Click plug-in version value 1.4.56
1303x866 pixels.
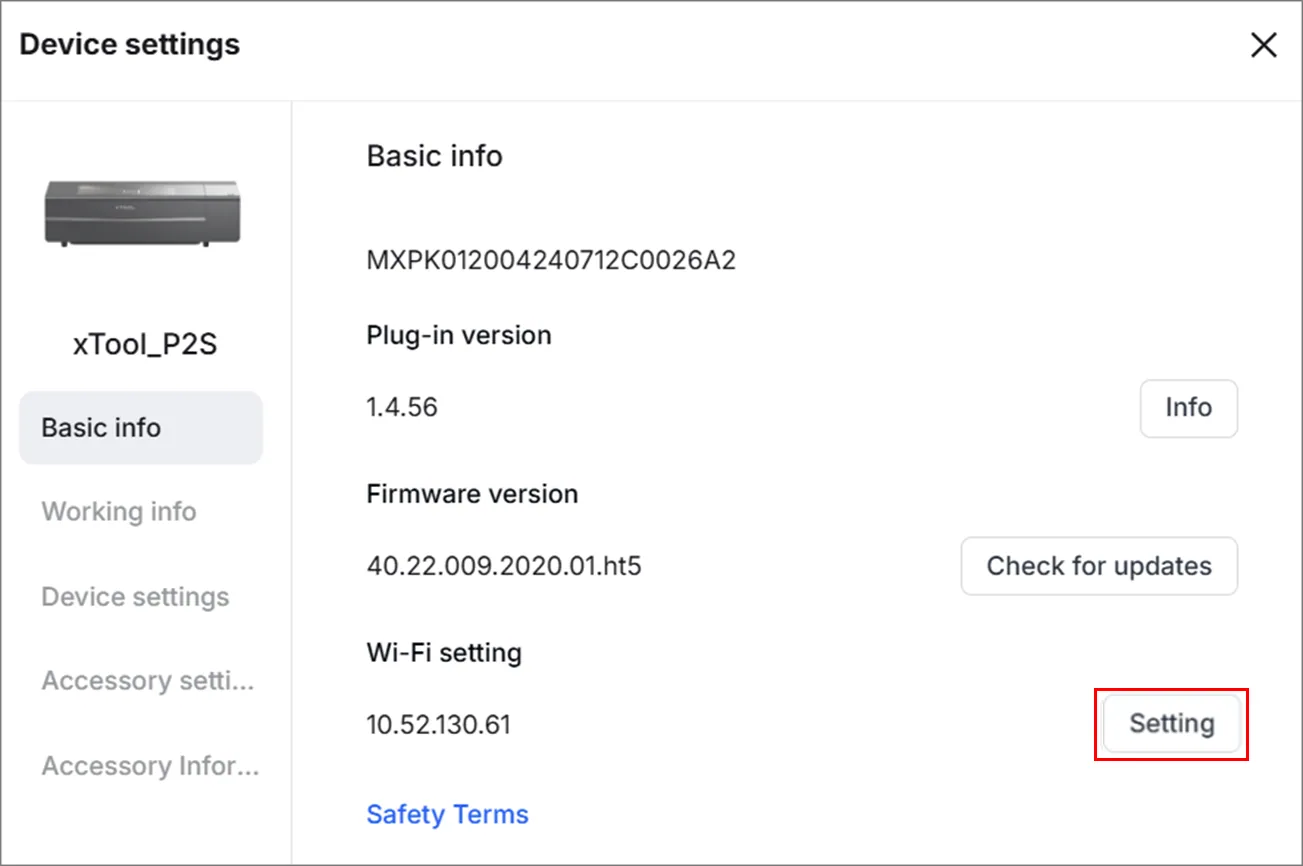pos(402,408)
